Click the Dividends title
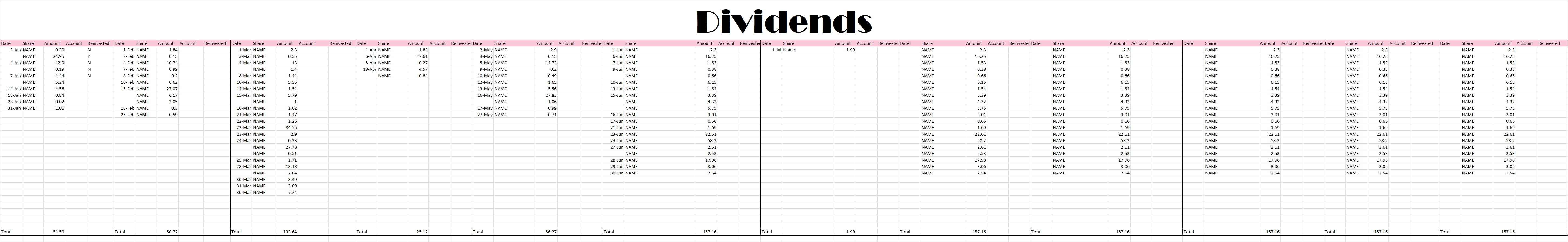This screenshot has width=1568, height=242. coord(784,22)
